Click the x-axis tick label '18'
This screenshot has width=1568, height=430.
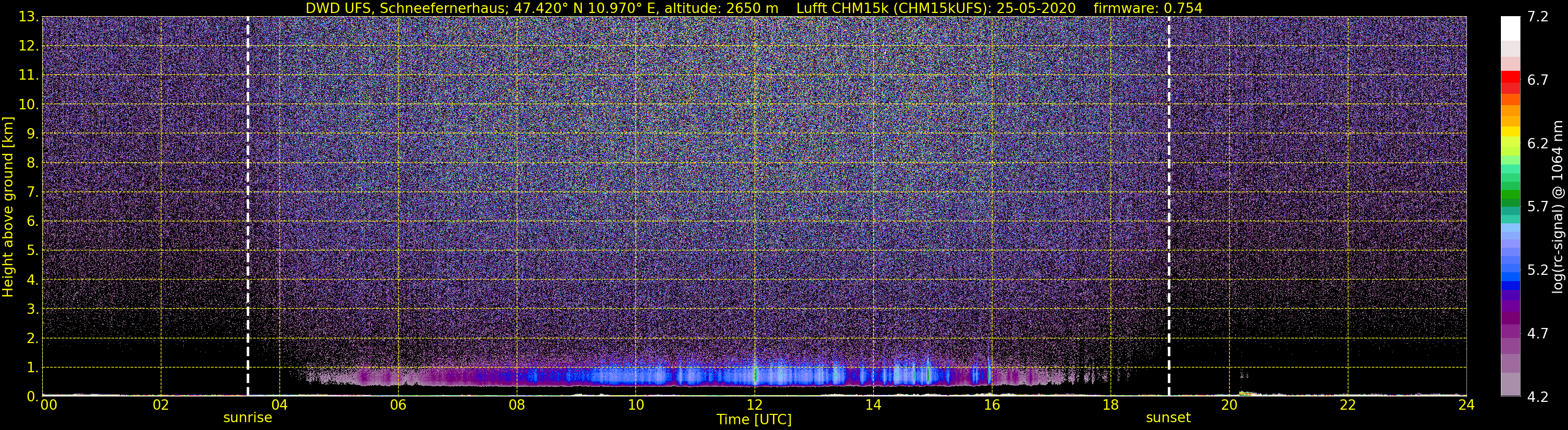pos(1110,406)
